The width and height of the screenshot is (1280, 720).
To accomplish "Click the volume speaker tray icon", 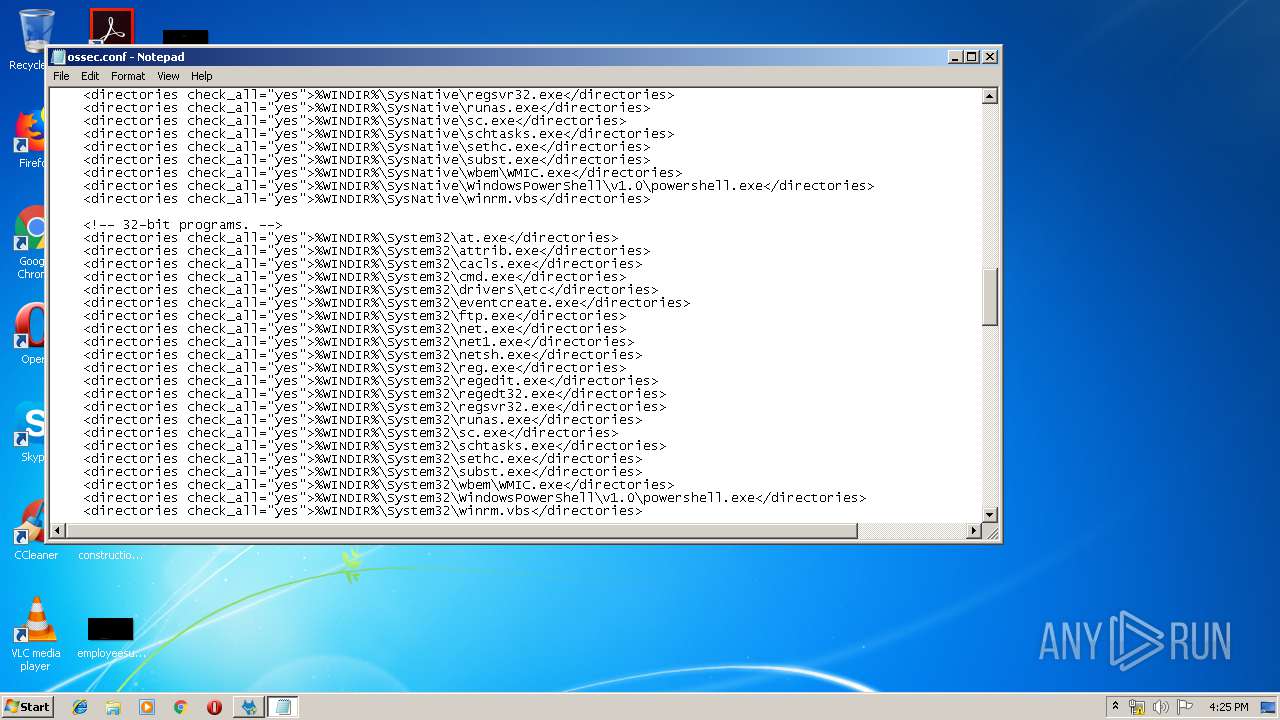I will tap(1161, 707).
